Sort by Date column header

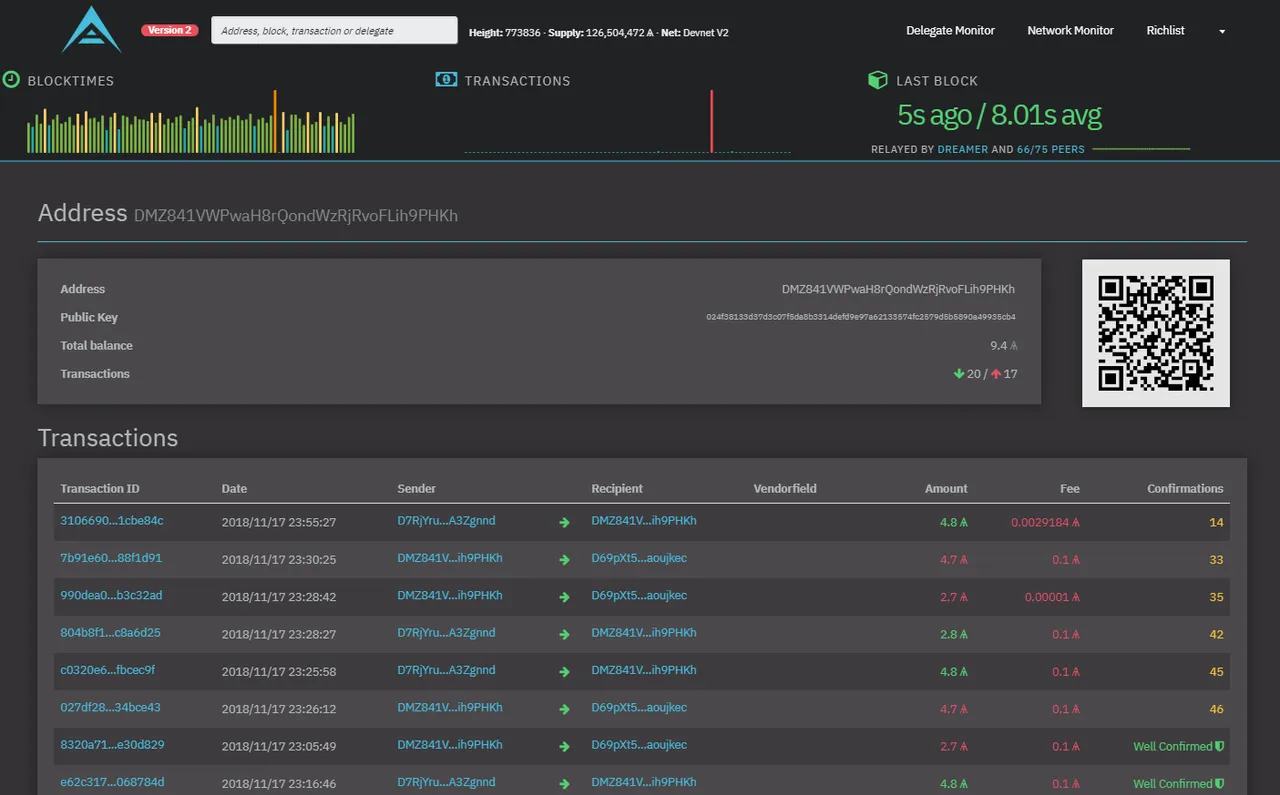pyautogui.click(x=234, y=489)
